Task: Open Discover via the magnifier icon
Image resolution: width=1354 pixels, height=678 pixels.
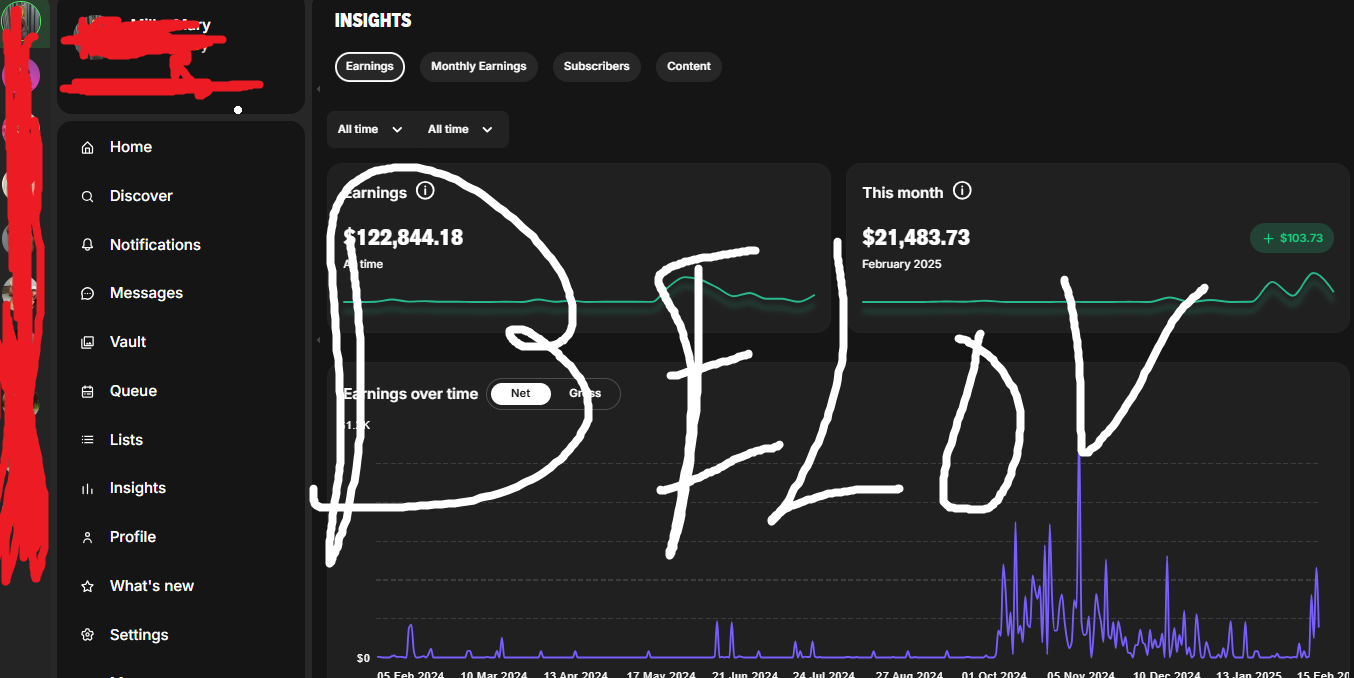Action: click(x=88, y=197)
